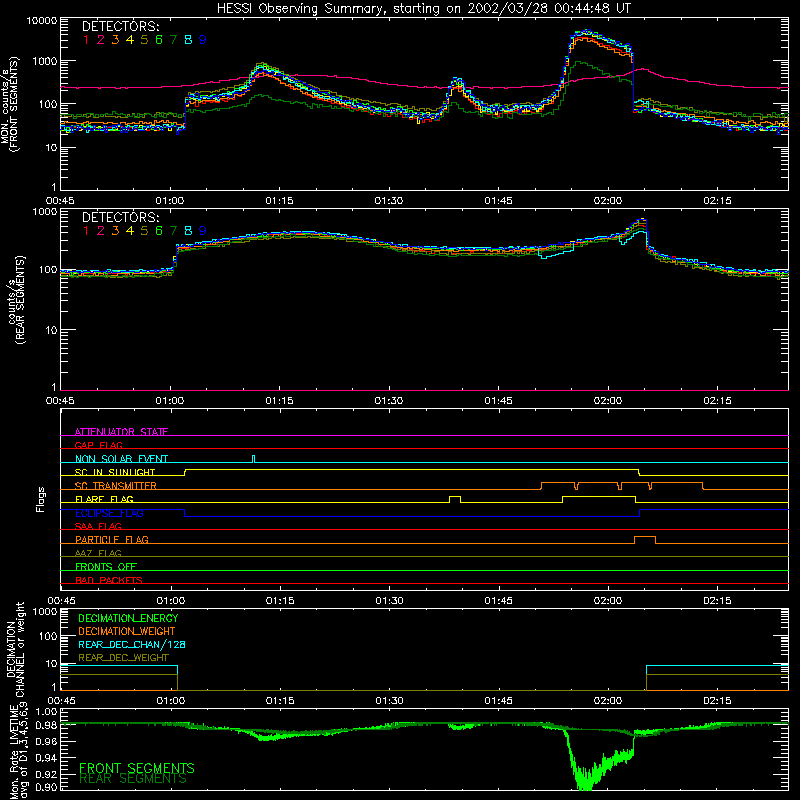Click the DECIMATION_WEIGHT legend entry
Viewport: 800px width, 800px height.
pos(127,631)
